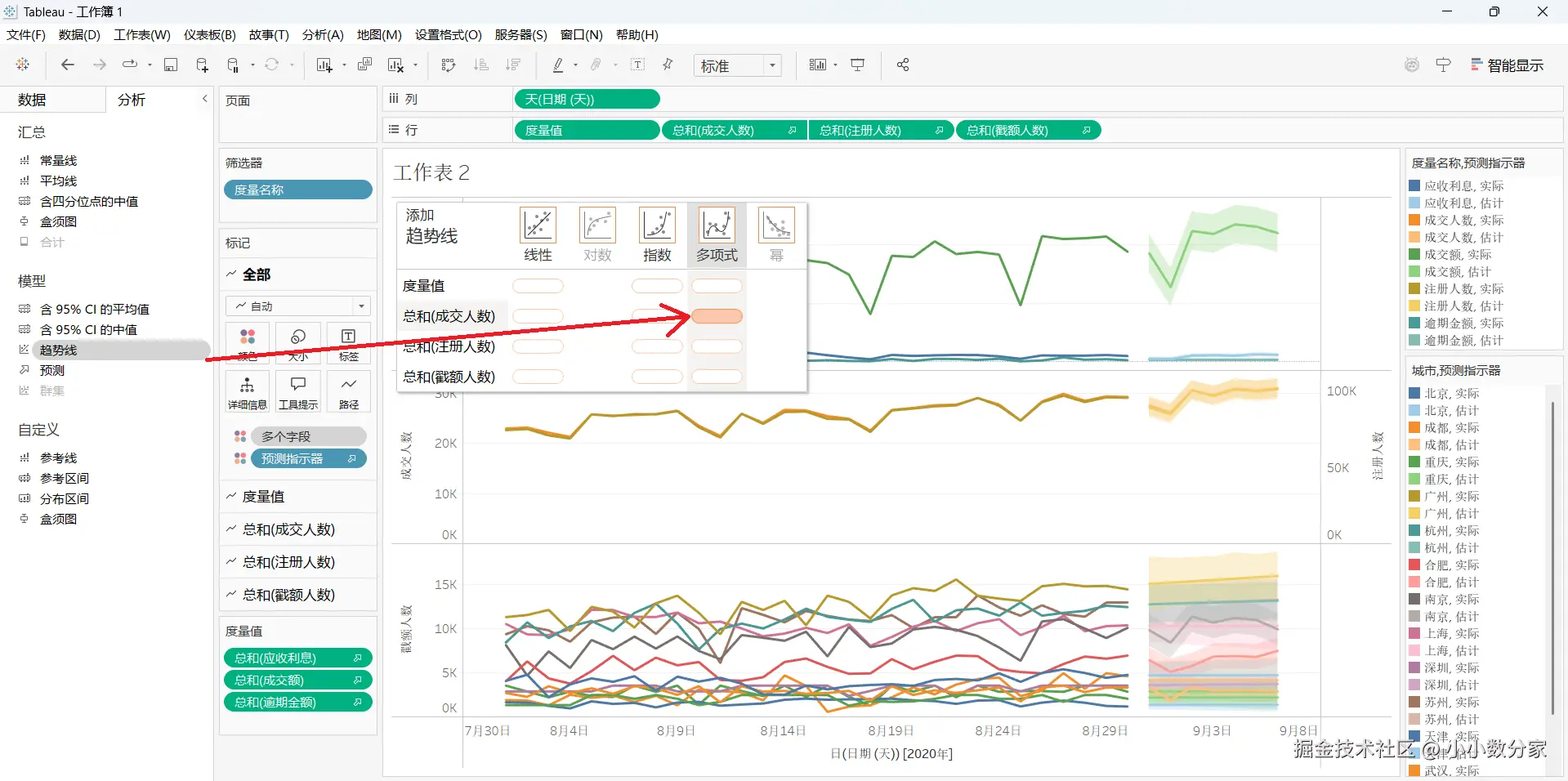
Task: Click the 度量名称 filter pill
Action: [x=298, y=190]
